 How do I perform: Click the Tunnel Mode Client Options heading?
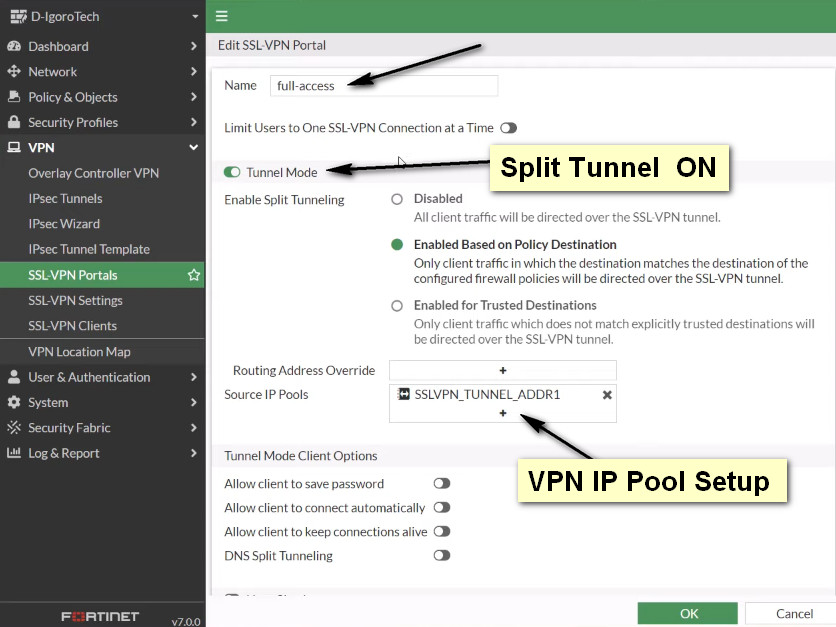[x=301, y=456]
